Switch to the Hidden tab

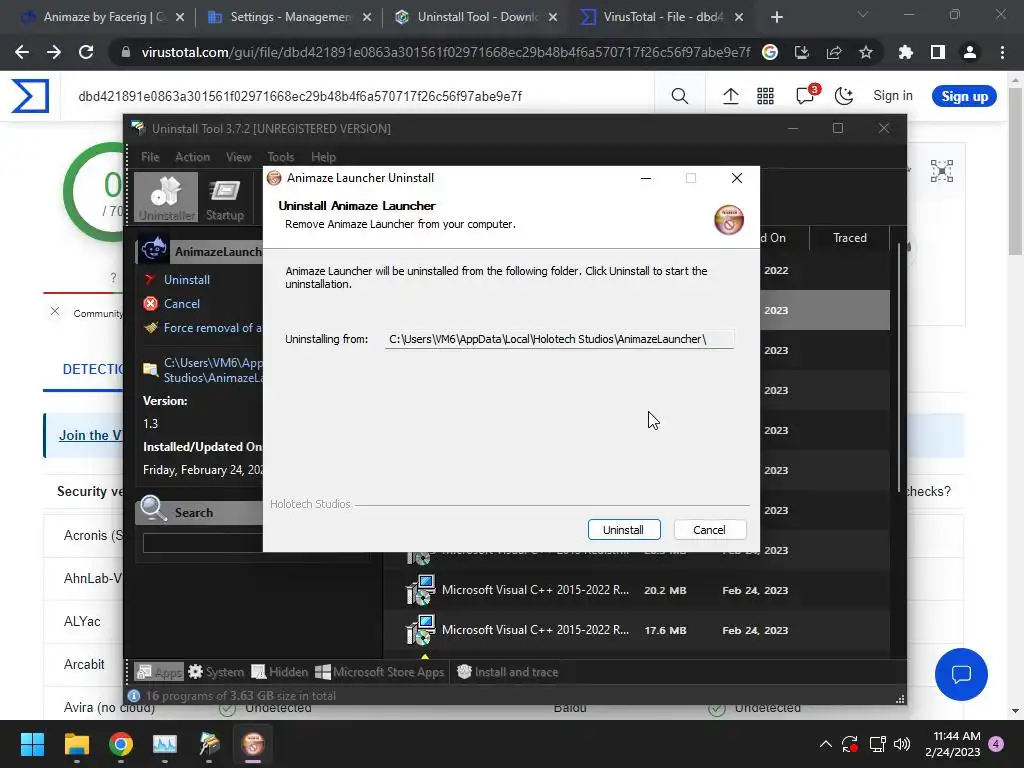[280, 672]
